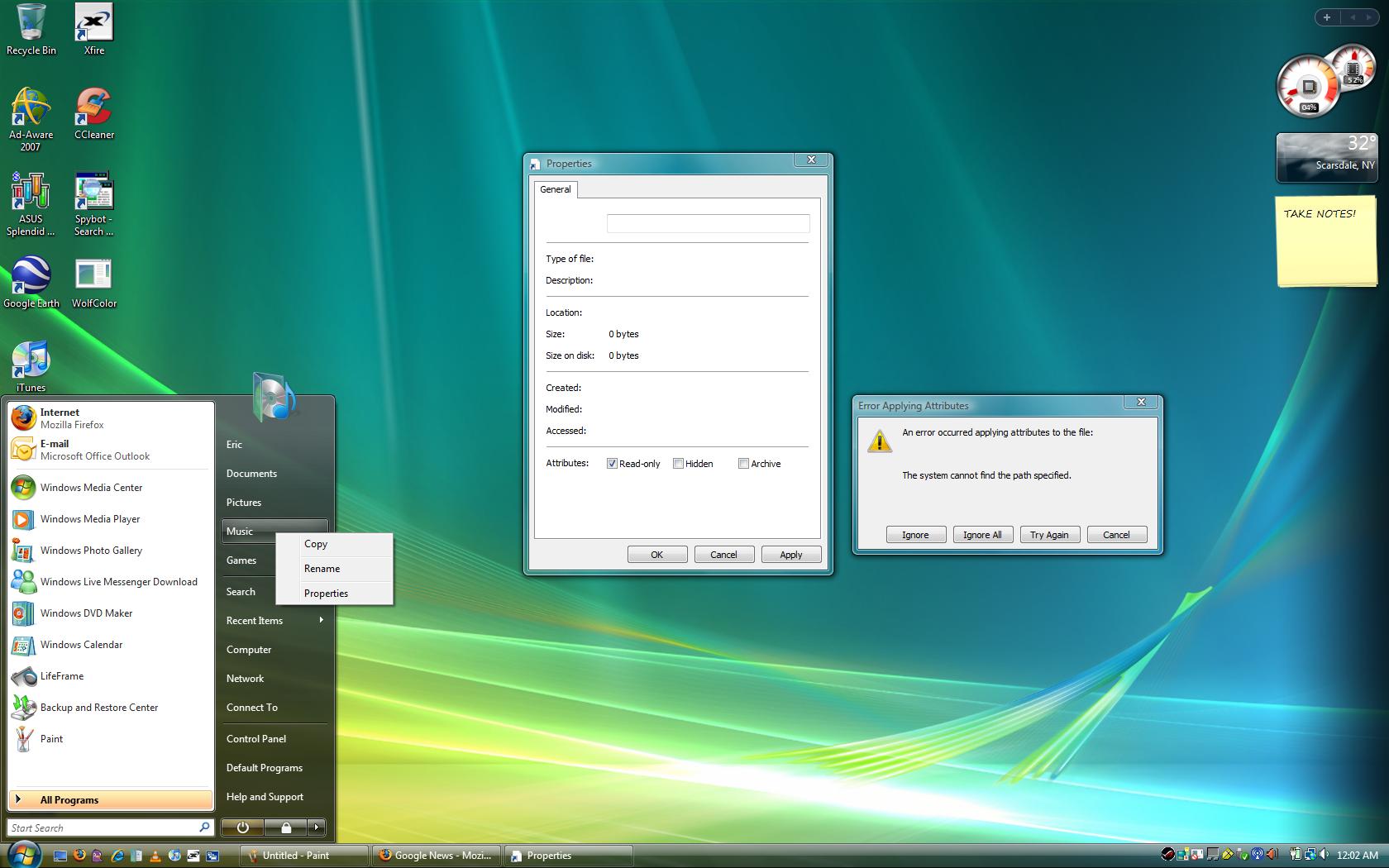Image resolution: width=1389 pixels, height=868 pixels.
Task: Click OK in the Properties dialog
Action: coord(657,555)
